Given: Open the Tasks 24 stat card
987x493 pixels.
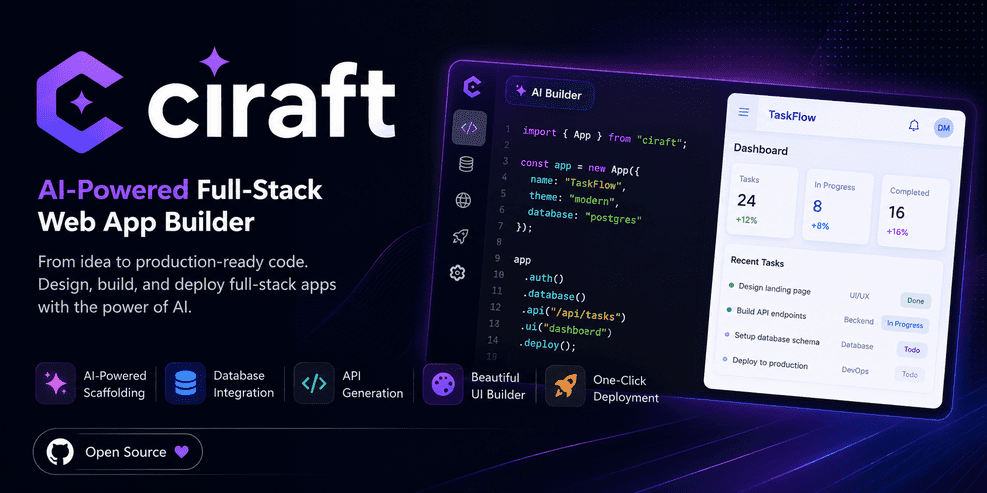Looking at the screenshot, I should pyautogui.click(x=763, y=202).
